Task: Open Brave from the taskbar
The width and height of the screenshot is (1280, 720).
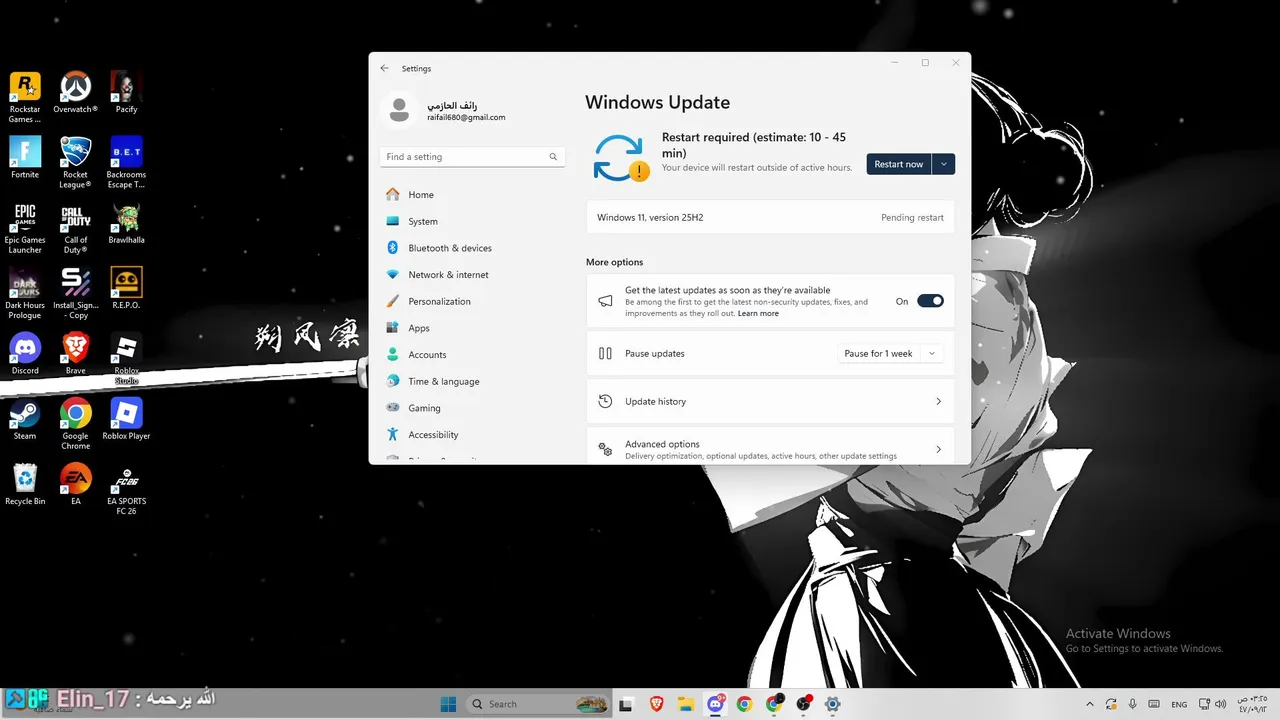Action: (x=657, y=704)
